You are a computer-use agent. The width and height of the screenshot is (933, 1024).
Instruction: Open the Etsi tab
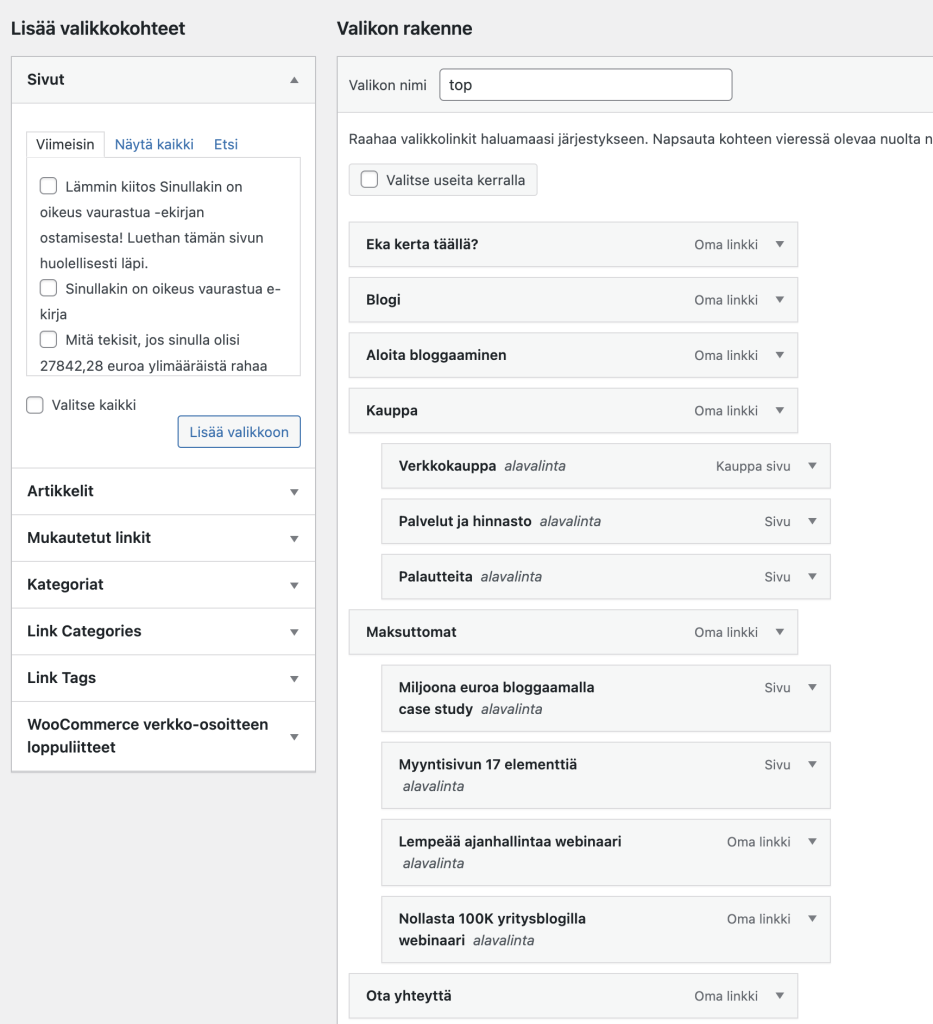coord(226,144)
